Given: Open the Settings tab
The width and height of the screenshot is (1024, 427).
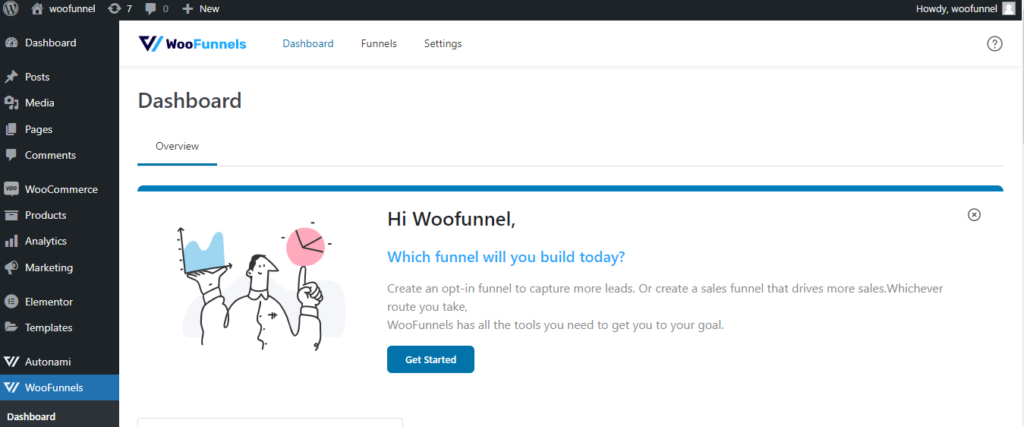Looking at the screenshot, I should [x=443, y=44].
